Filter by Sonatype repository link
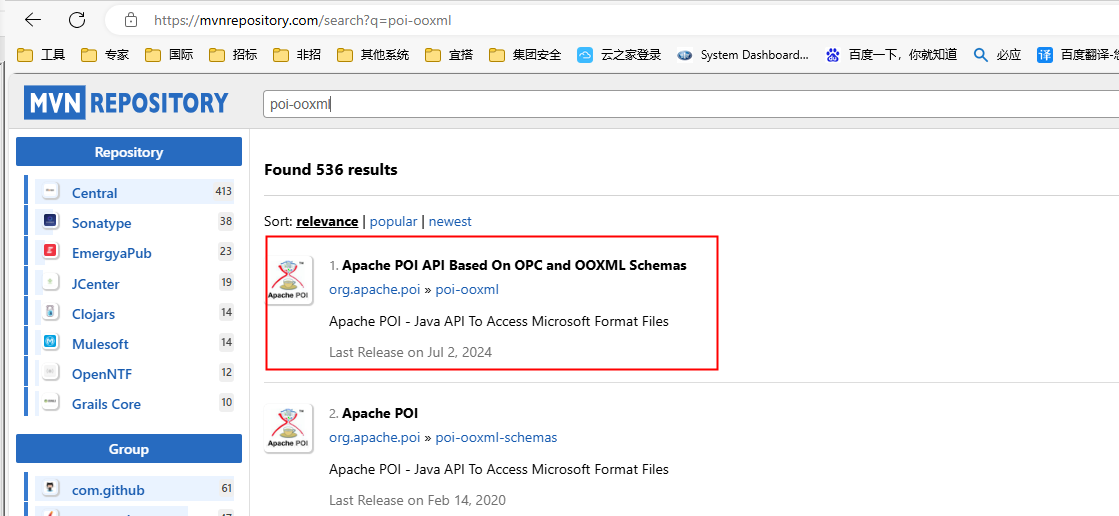The height and width of the screenshot is (516, 1119). click(x=101, y=223)
